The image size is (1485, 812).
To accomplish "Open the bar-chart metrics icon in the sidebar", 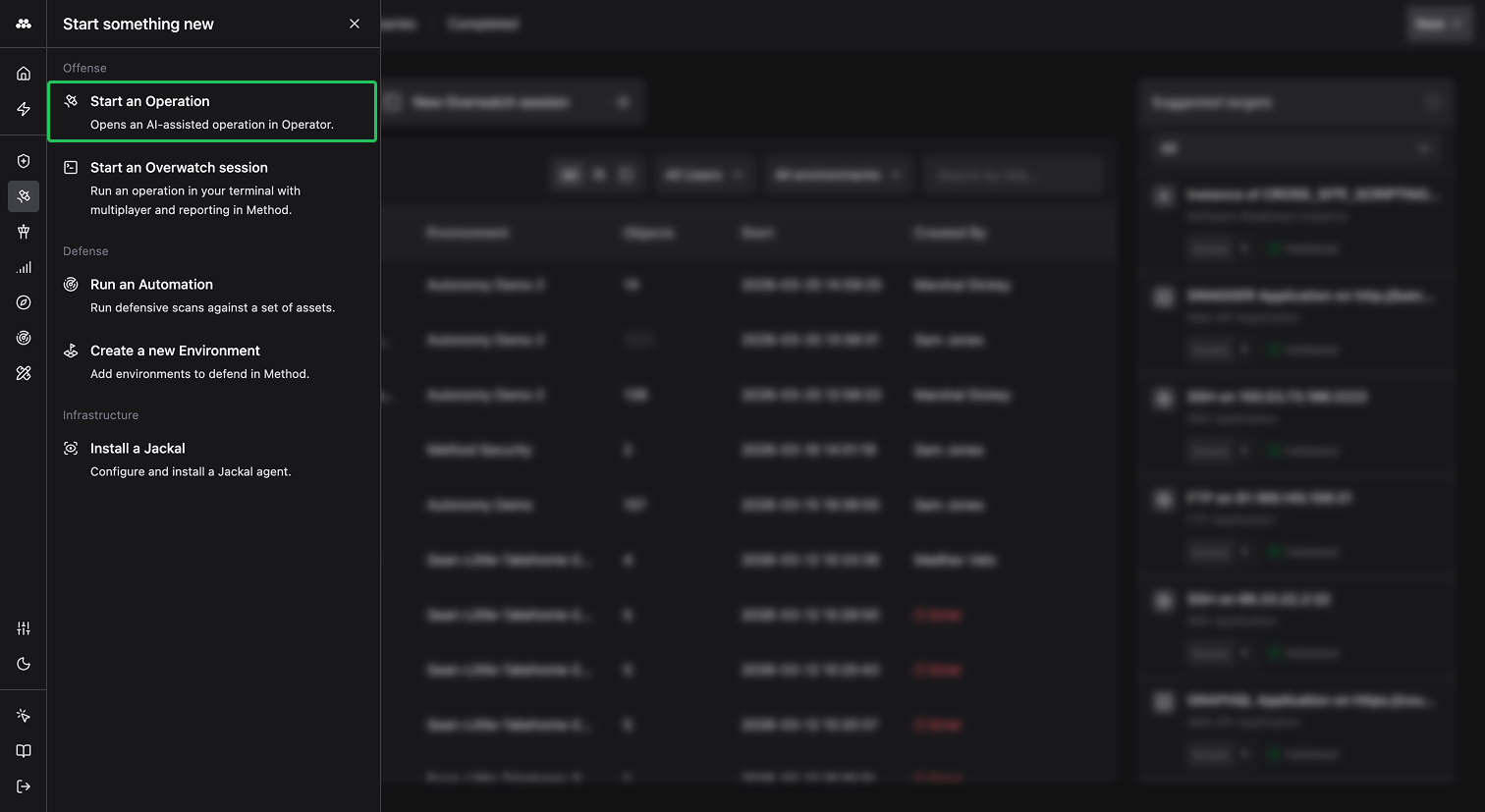I will click(24, 266).
